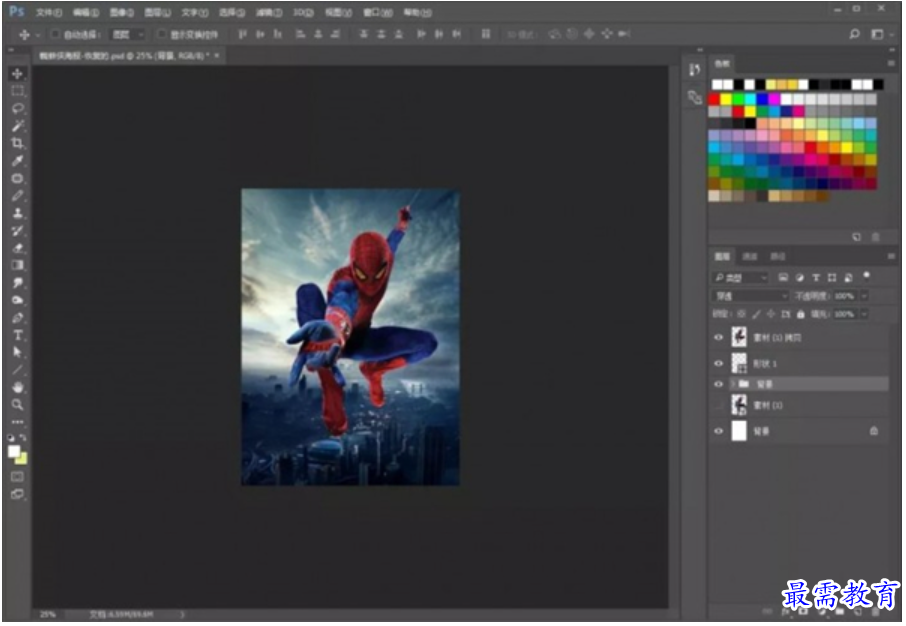This screenshot has width=906, height=626.
Task: Show the hidden 素材 (1) layer
Action: (x=719, y=406)
